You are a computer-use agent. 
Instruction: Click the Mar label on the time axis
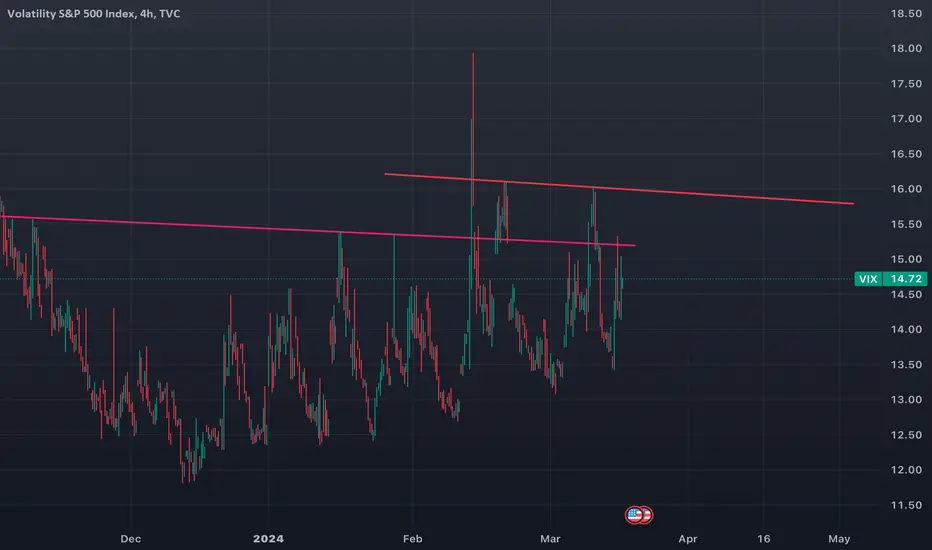click(x=550, y=539)
